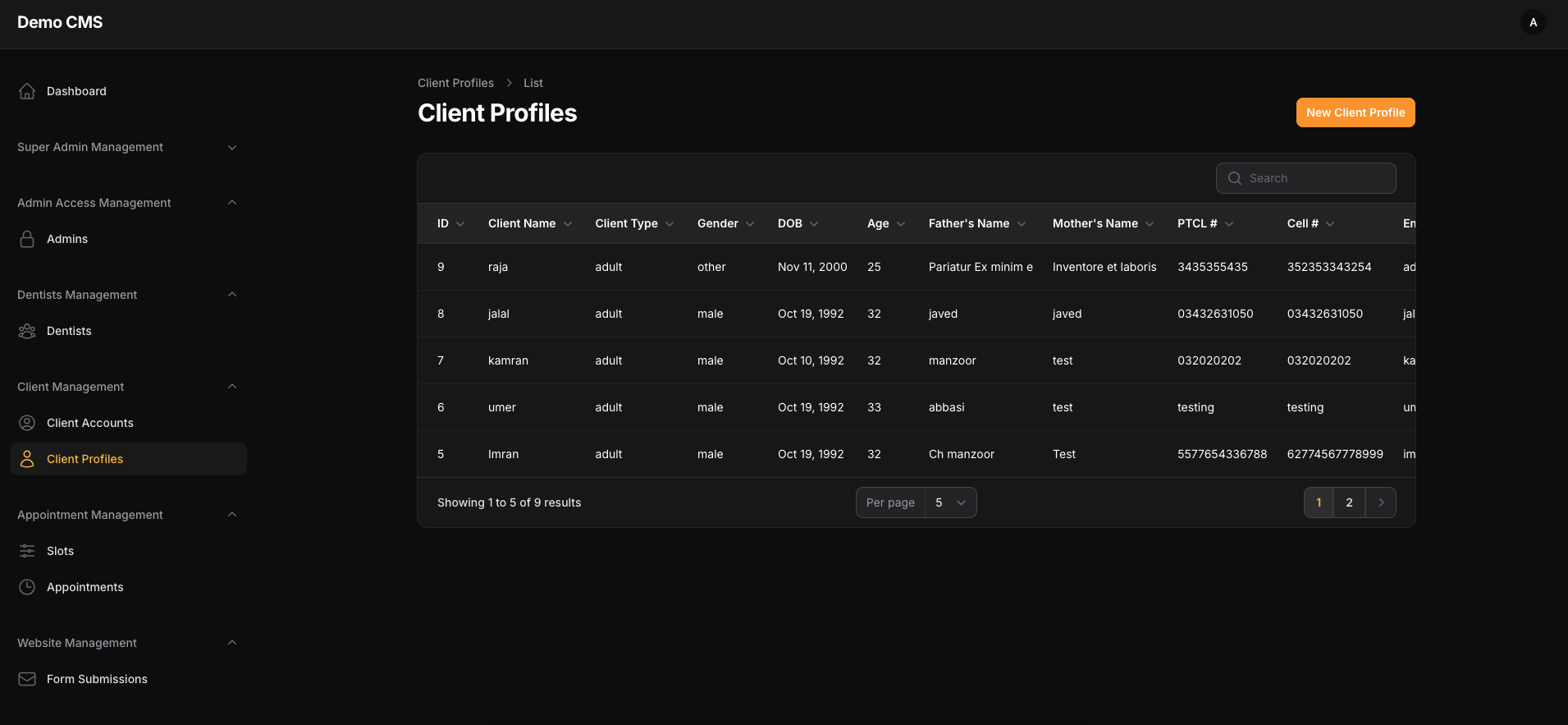This screenshot has width=1568, height=725.
Task: Click the Slots sliders icon
Action: point(27,551)
